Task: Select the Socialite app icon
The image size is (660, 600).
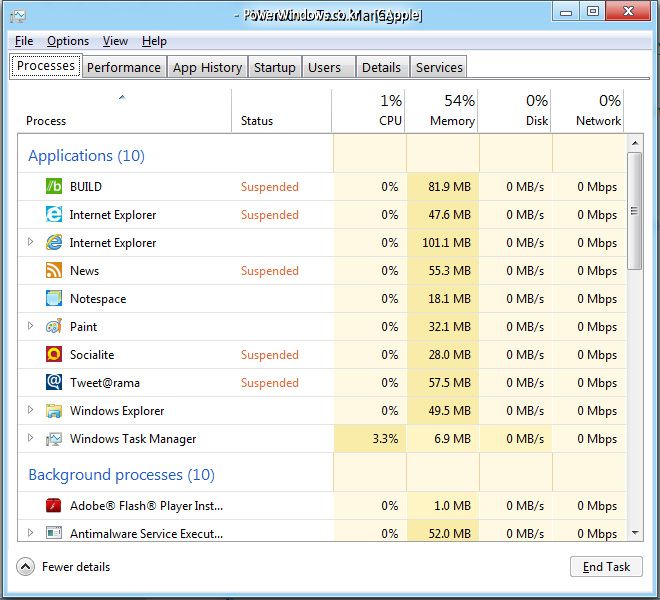Action: pos(54,355)
